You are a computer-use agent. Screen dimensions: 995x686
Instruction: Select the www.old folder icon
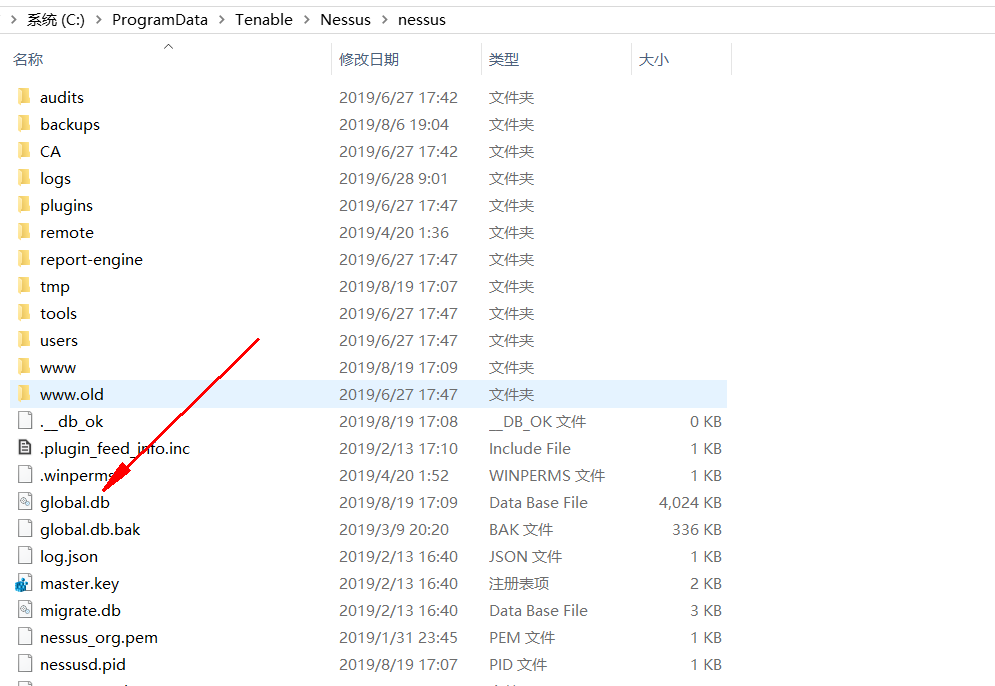click(x=24, y=393)
